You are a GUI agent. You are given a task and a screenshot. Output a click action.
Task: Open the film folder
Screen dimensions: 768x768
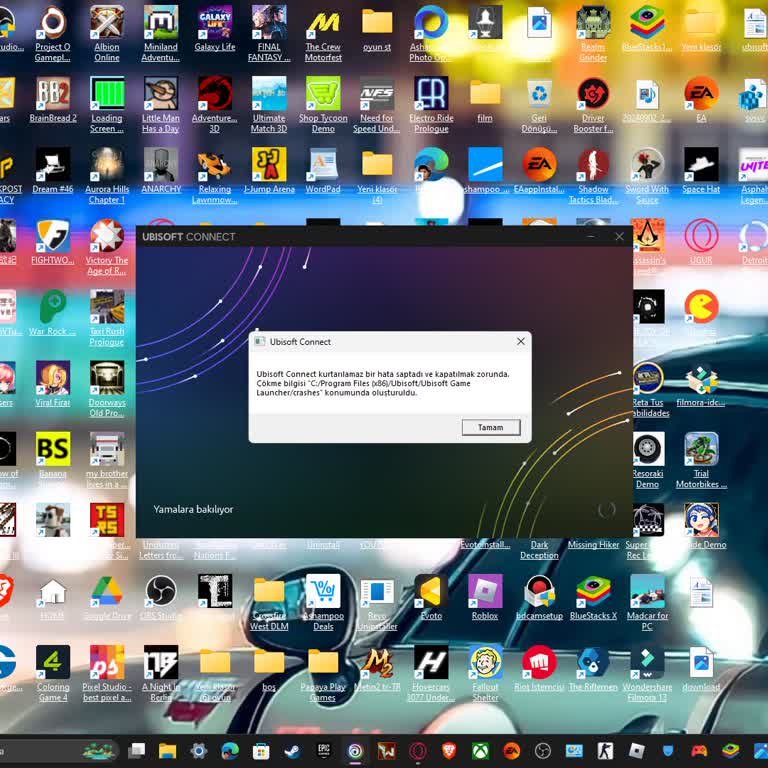485,100
